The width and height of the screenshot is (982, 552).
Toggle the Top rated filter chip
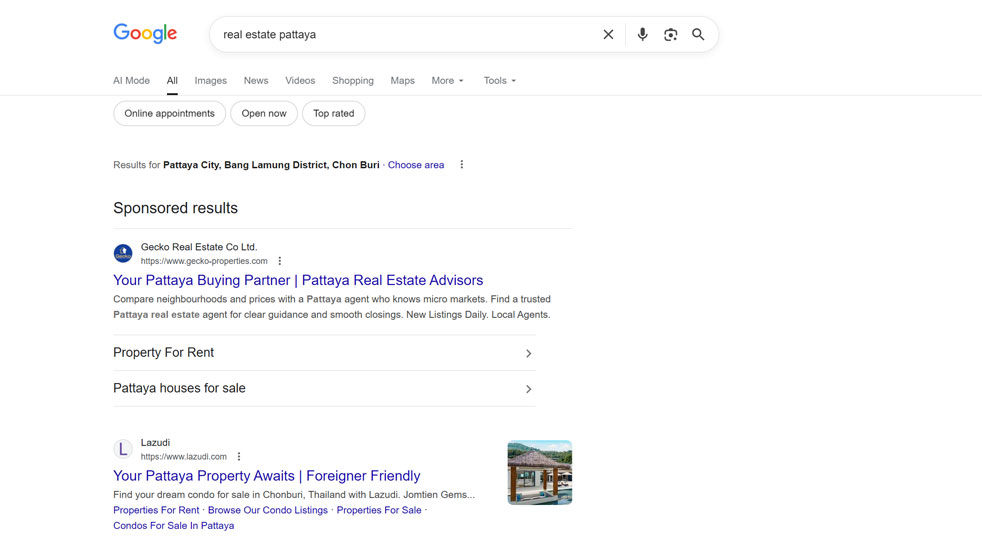[333, 114]
